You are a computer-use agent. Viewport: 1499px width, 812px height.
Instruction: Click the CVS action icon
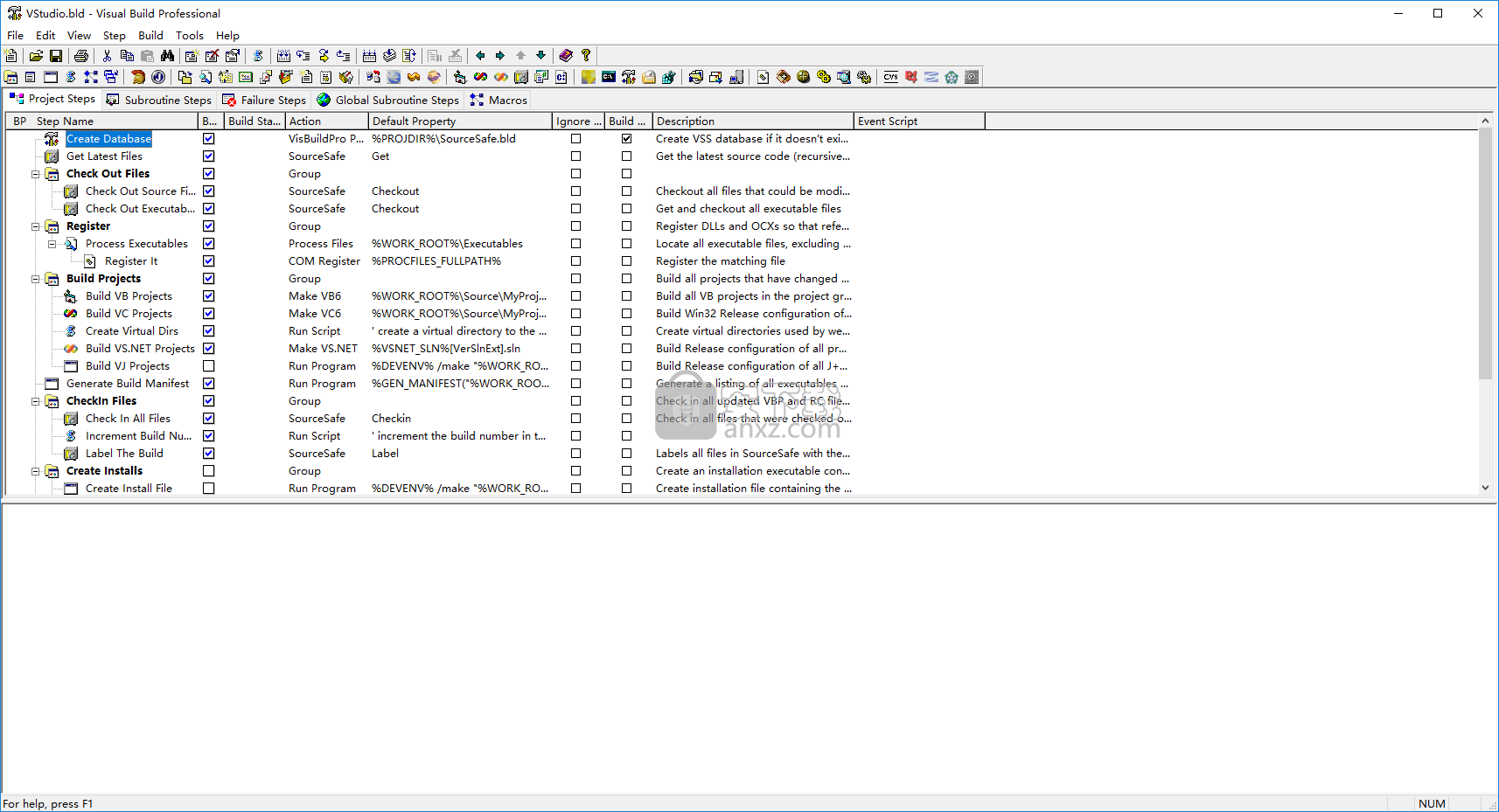click(x=890, y=77)
